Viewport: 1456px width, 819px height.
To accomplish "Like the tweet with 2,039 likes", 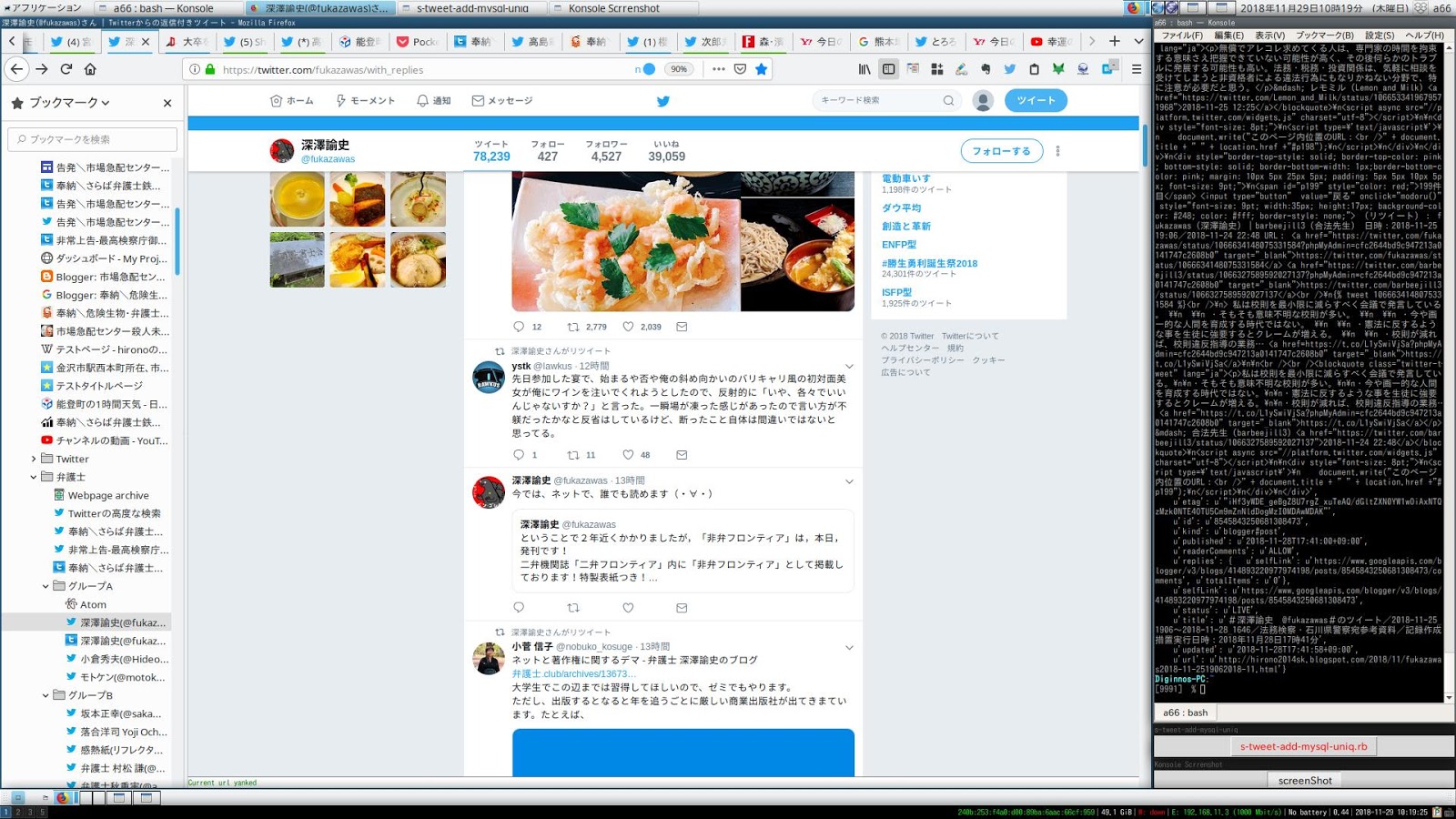I will (x=628, y=327).
